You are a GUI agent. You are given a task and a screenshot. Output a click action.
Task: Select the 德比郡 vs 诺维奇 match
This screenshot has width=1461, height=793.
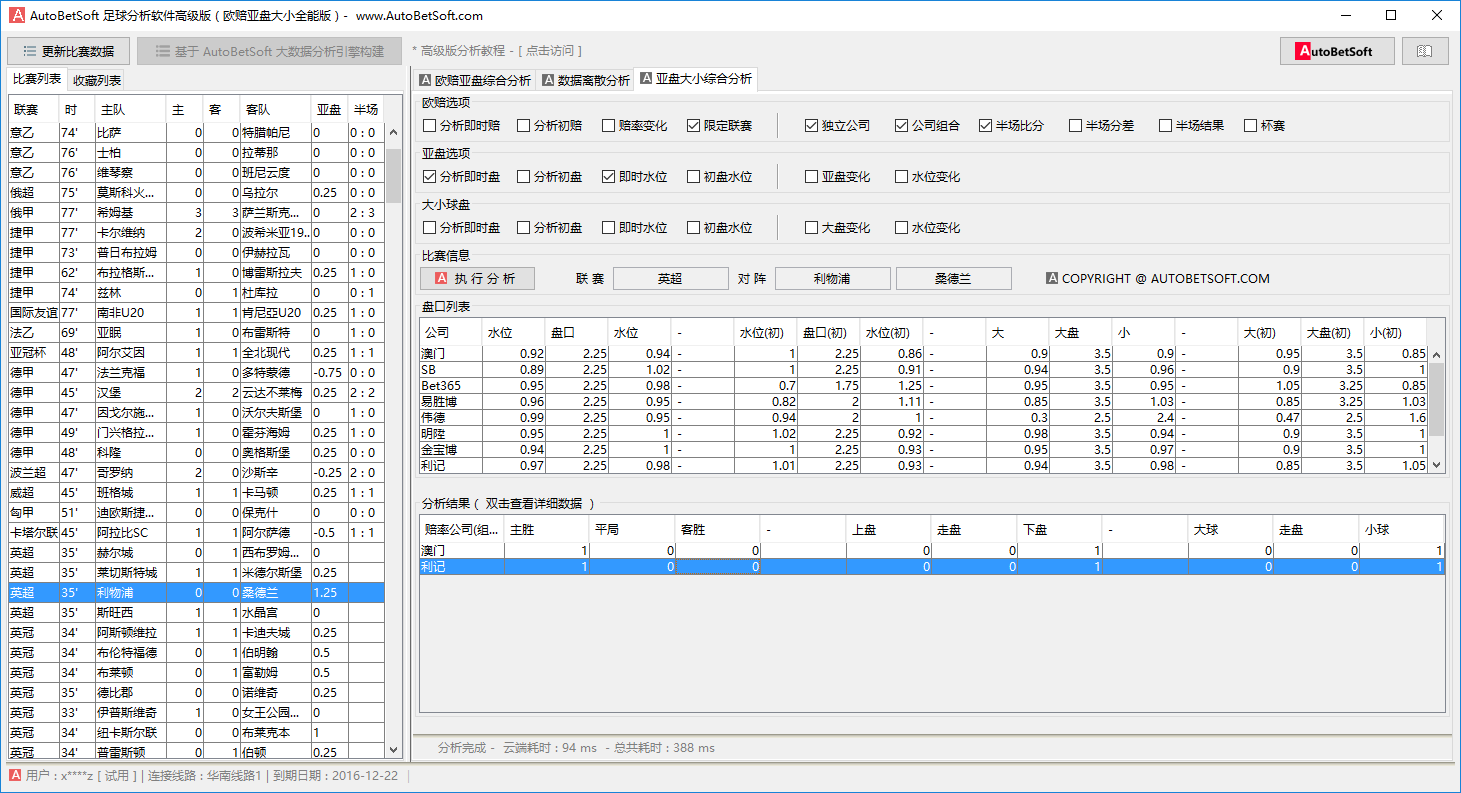pyautogui.click(x=196, y=692)
